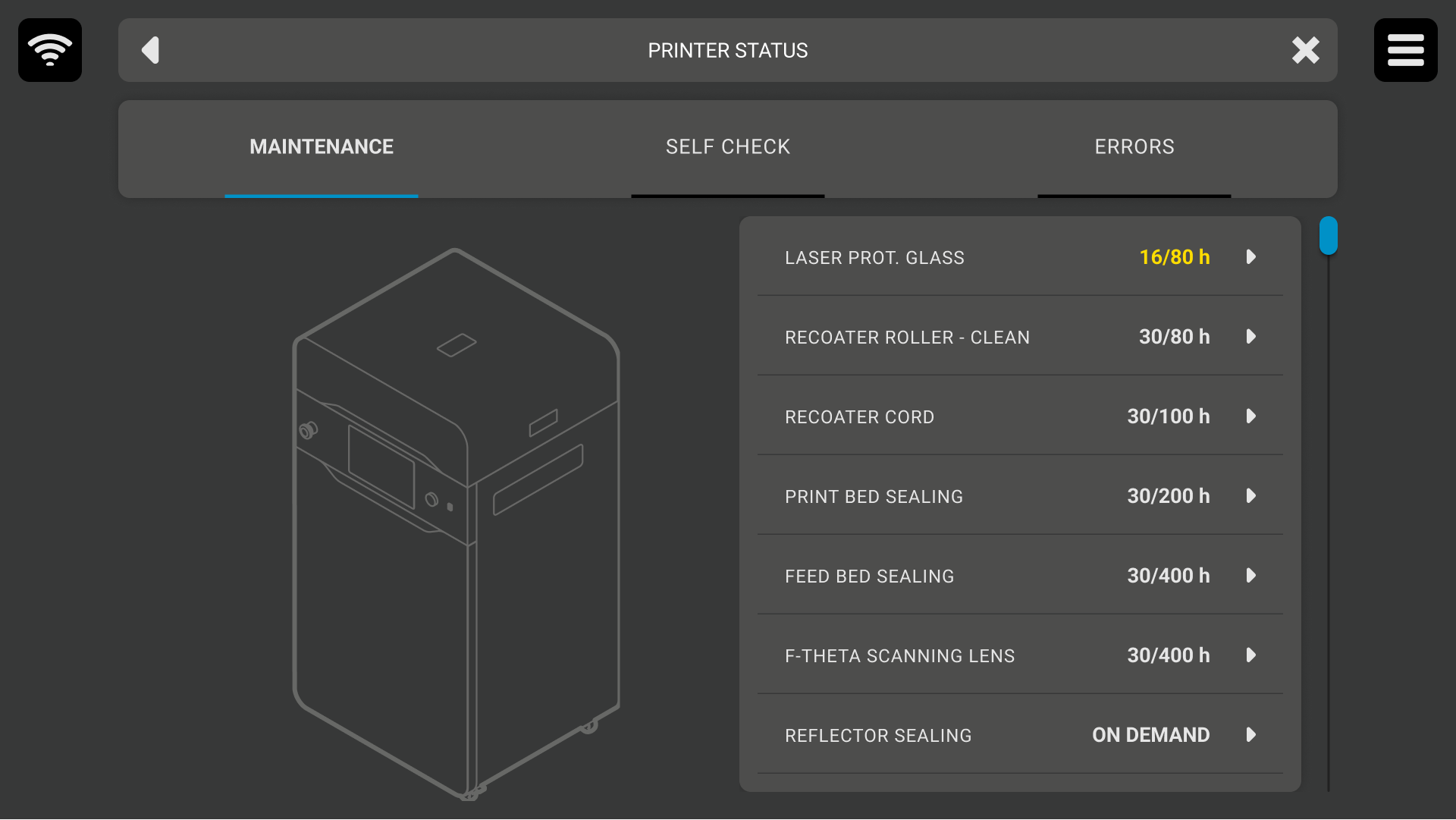The width and height of the screenshot is (1456, 820).
Task: Open the hamburger menu
Action: click(x=1405, y=50)
